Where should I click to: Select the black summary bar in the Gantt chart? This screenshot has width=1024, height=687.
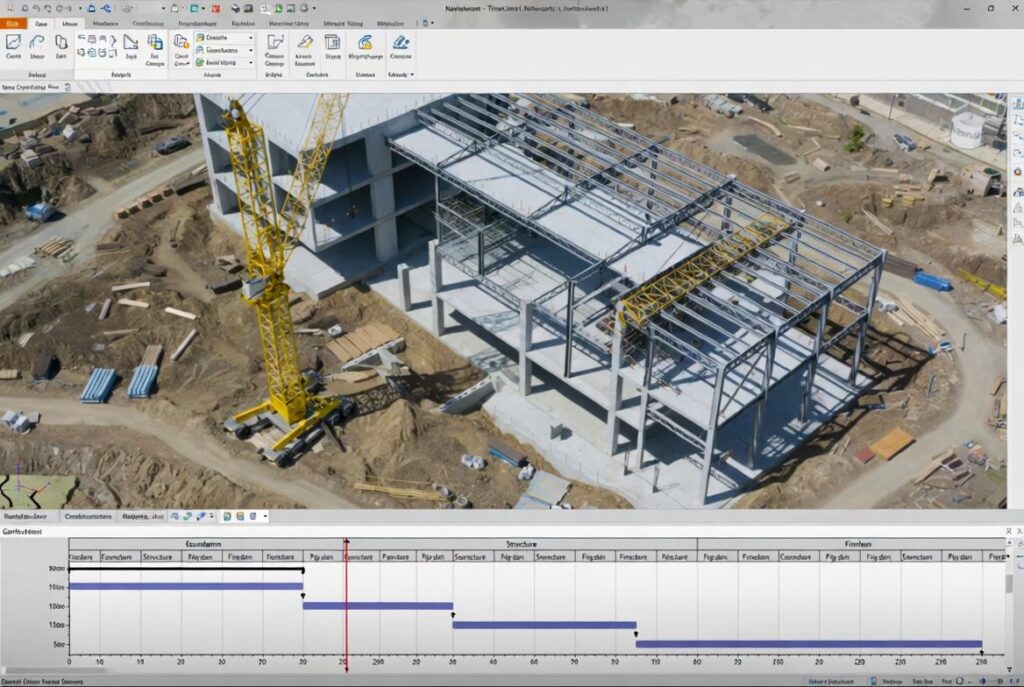186,569
